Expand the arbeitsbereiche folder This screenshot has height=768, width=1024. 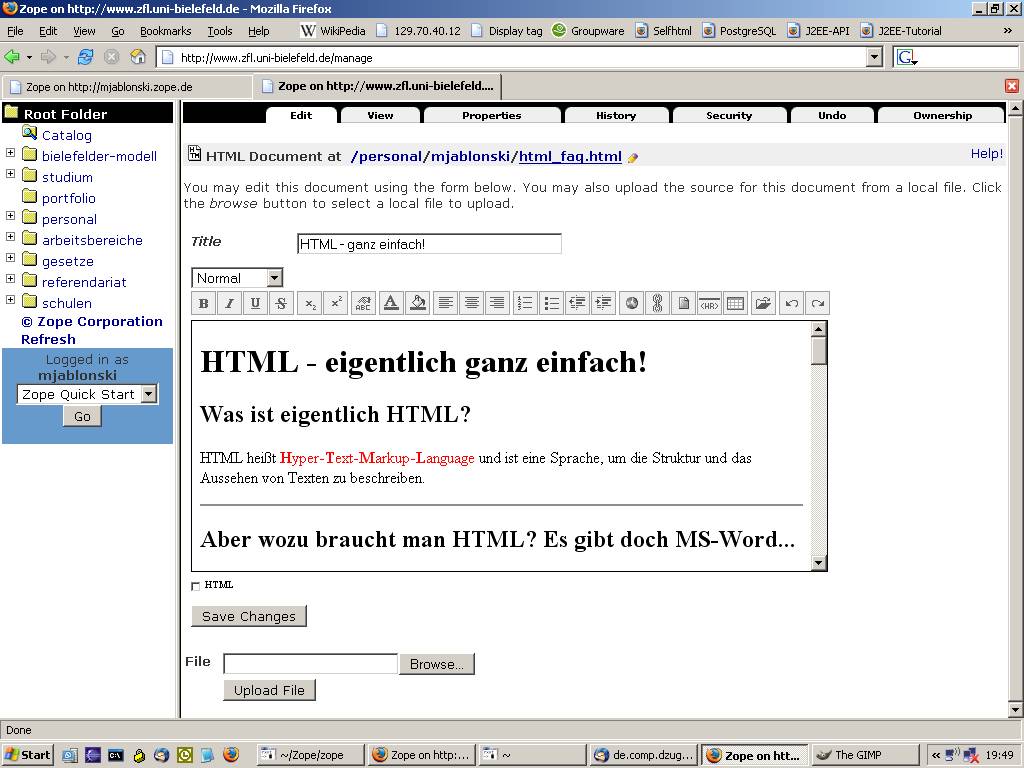click(11, 238)
